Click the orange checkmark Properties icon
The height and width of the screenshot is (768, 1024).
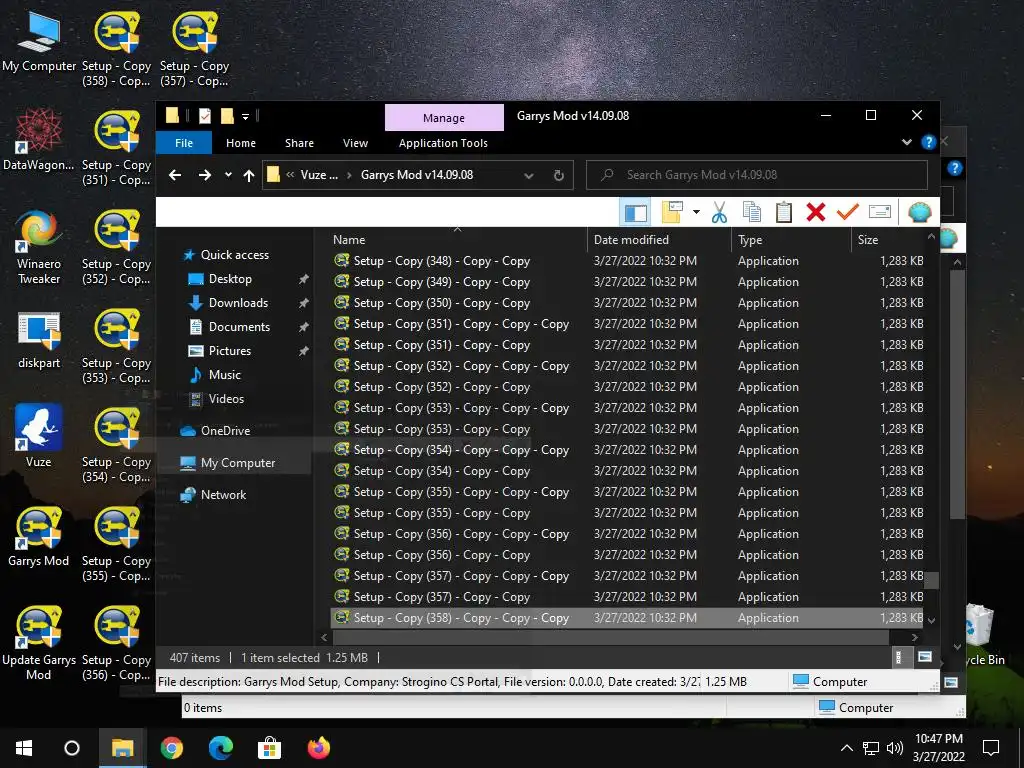[848, 212]
